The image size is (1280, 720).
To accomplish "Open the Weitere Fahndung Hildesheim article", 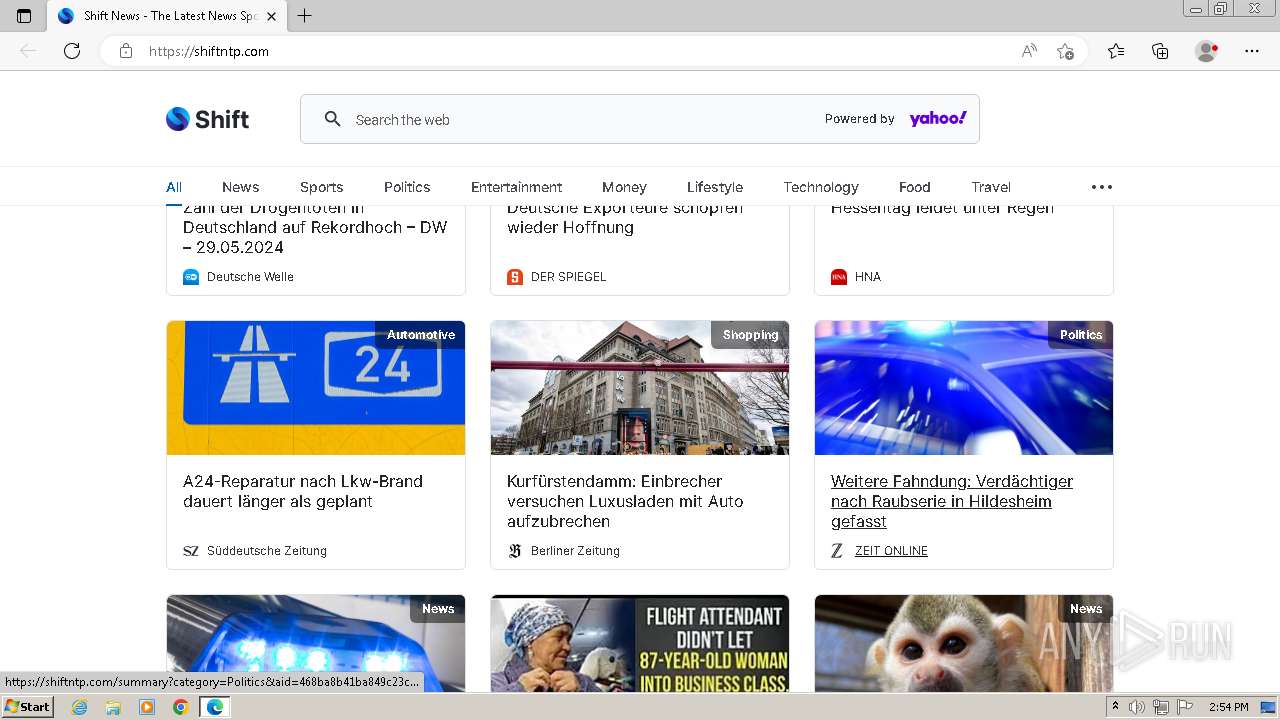I will [x=952, y=501].
